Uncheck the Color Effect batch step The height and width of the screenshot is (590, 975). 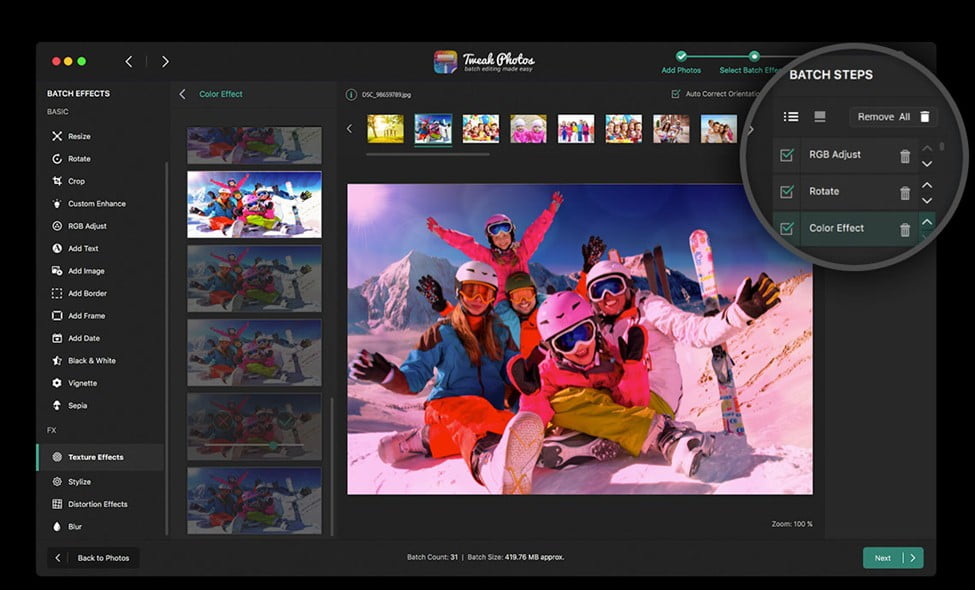point(787,228)
